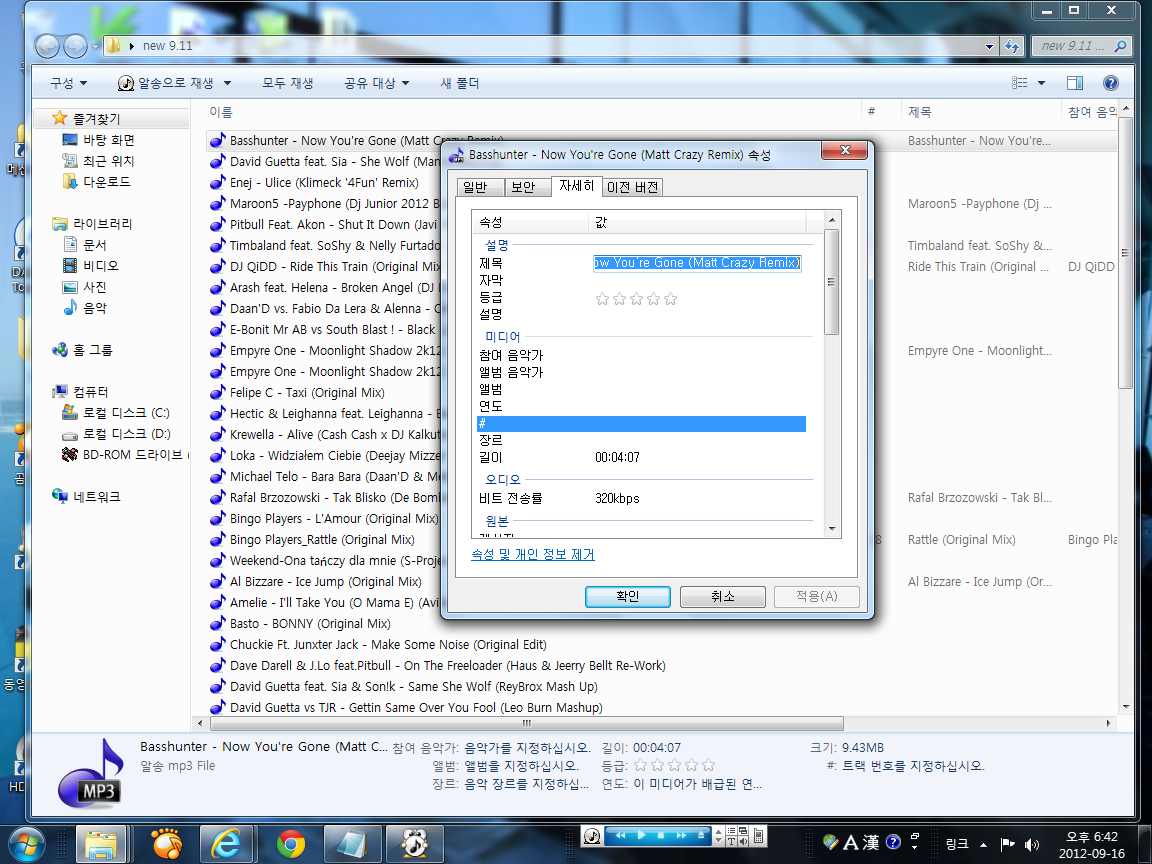Open the address bar history dropdown
The width and height of the screenshot is (1152, 864).
coord(989,46)
